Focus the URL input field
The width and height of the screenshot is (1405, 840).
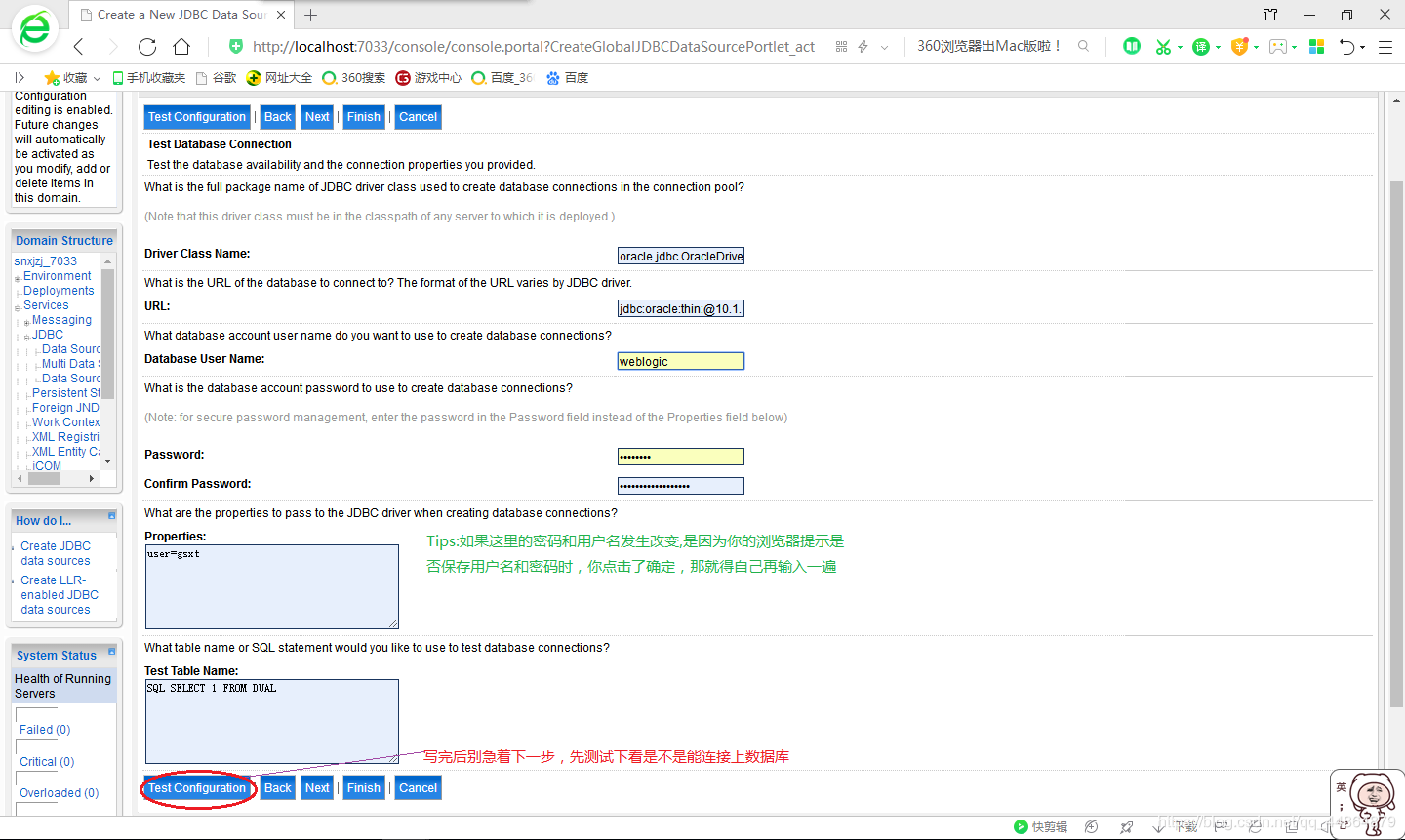pyautogui.click(x=681, y=309)
